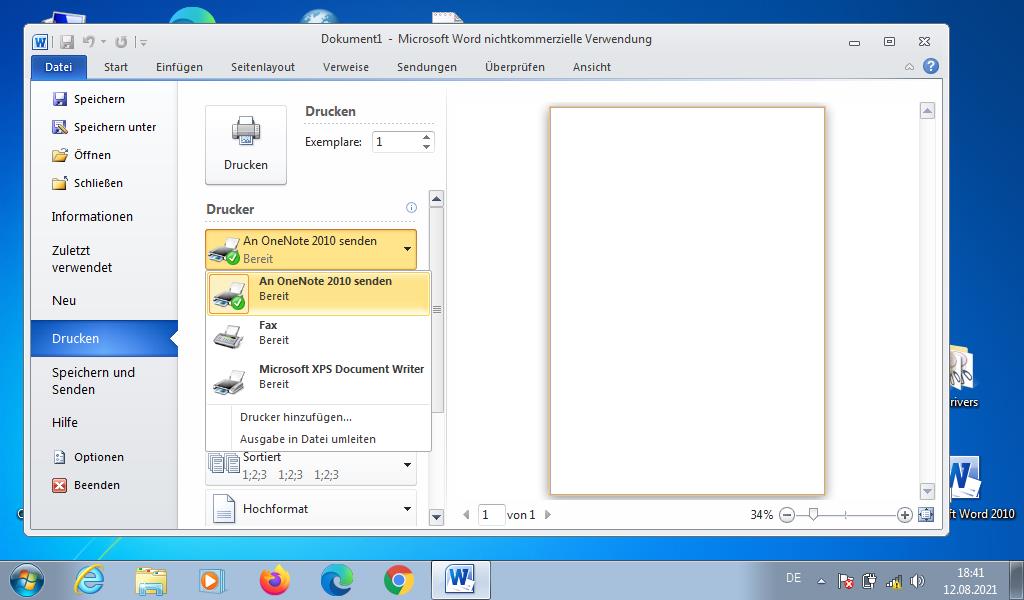
Task: Switch to the Verweise tab
Action: pos(345,67)
